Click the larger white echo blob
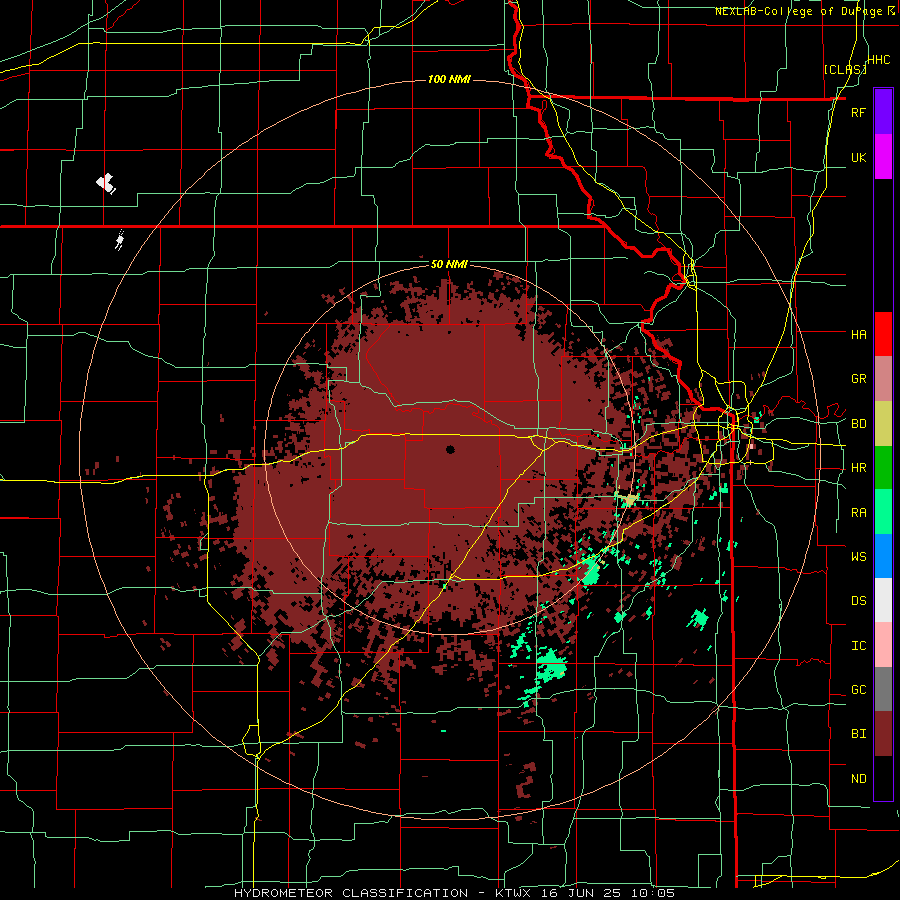The image size is (900, 900). 106,184
